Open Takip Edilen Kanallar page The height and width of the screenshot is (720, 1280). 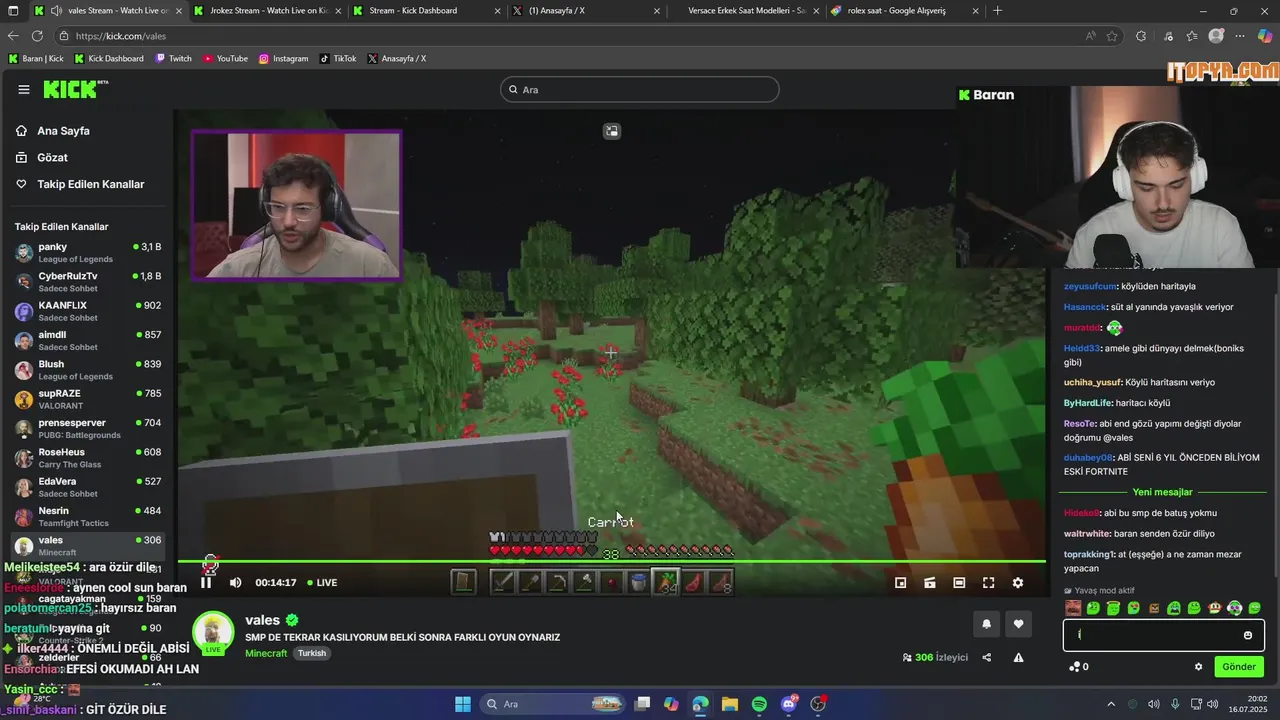pyautogui.click(x=91, y=184)
